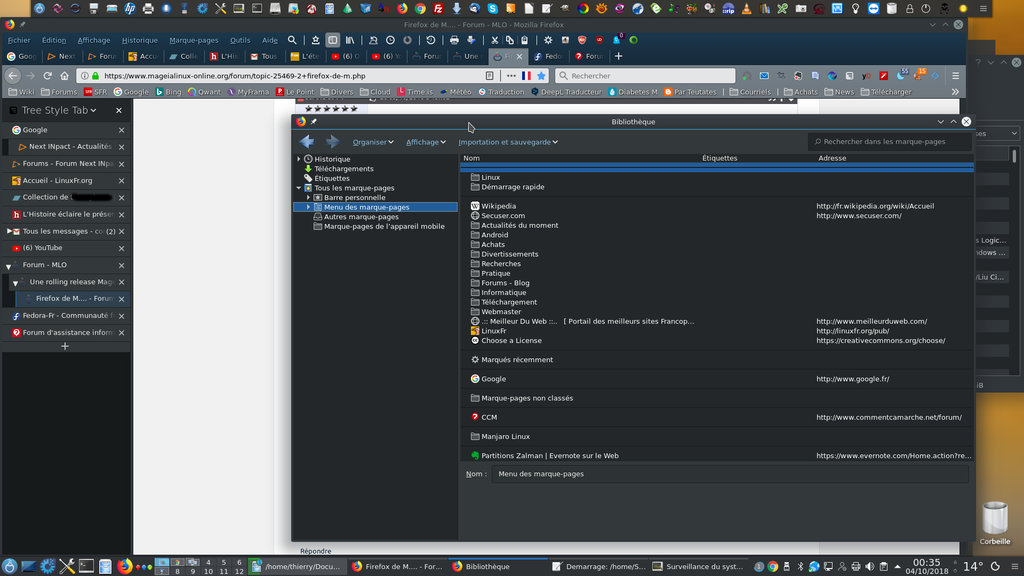The height and width of the screenshot is (576, 1024).
Task: Show more bookmarks toolbar items chevron
Action: (x=955, y=92)
